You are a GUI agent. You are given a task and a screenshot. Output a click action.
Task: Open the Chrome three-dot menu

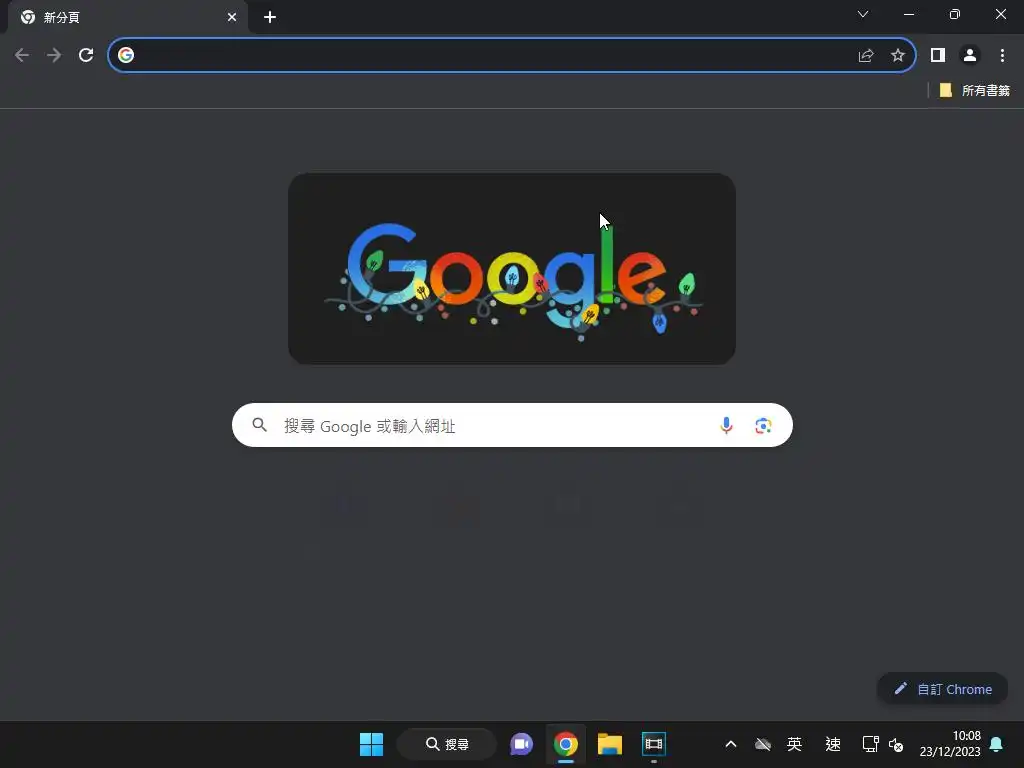click(x=1002, y=56)
